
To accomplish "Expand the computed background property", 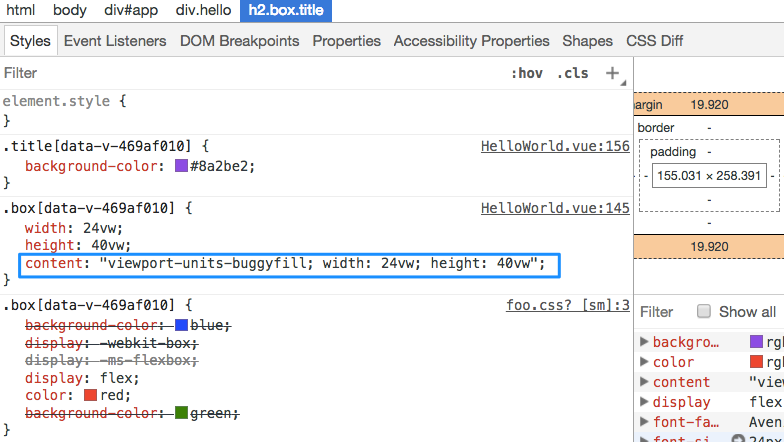I will (644, 342).
